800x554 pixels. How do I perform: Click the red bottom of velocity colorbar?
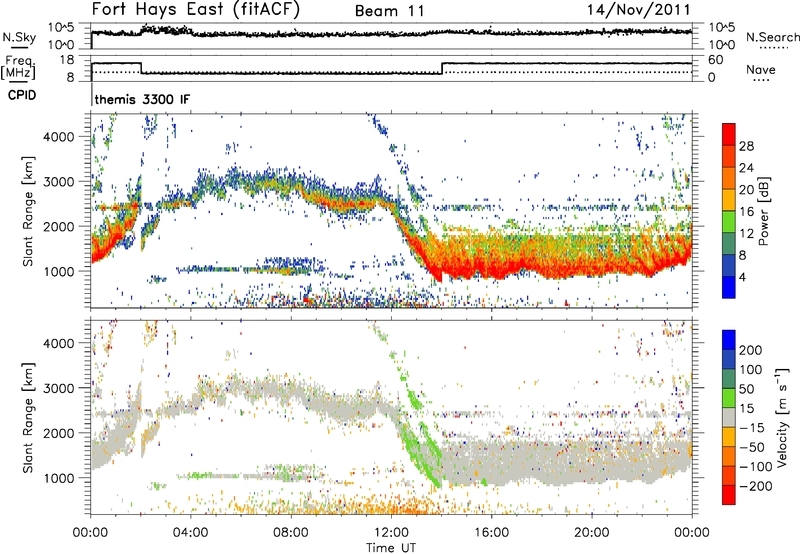(729, 495)
